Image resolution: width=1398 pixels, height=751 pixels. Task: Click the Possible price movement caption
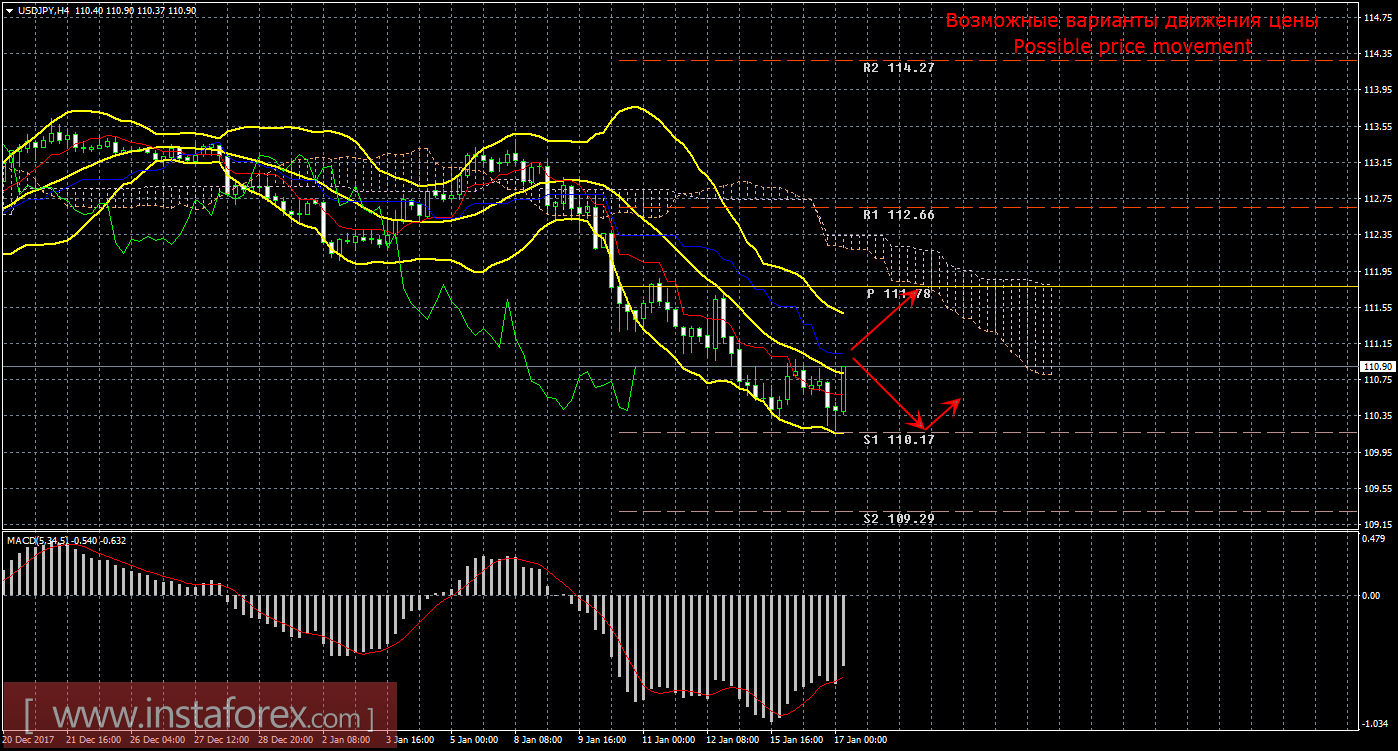[x=1132, y=46]
